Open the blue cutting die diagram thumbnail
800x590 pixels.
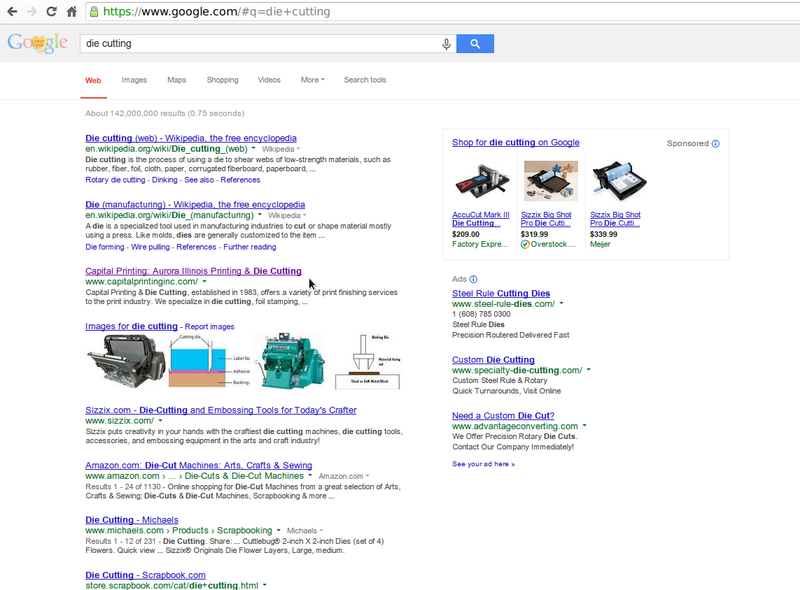click(x=209, y=361)
